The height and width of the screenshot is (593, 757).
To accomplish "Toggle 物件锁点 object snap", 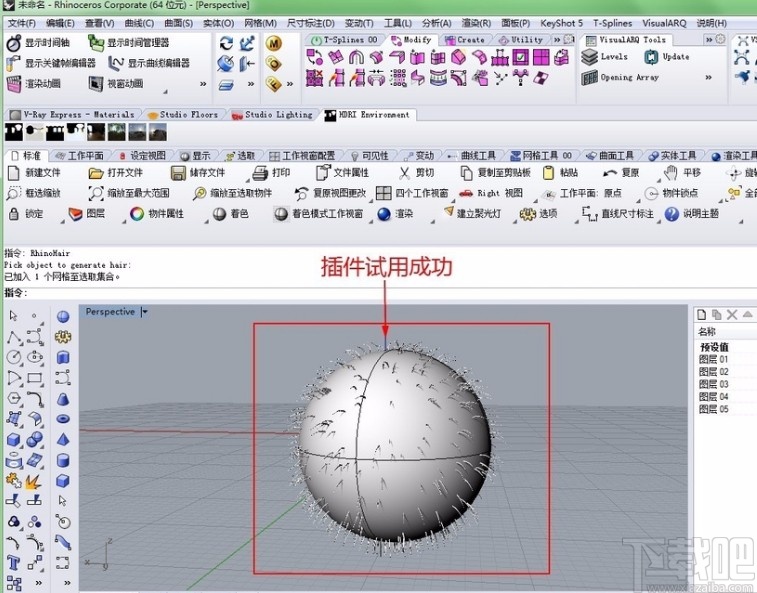I will pyautogui.click(x=671, y=193).
